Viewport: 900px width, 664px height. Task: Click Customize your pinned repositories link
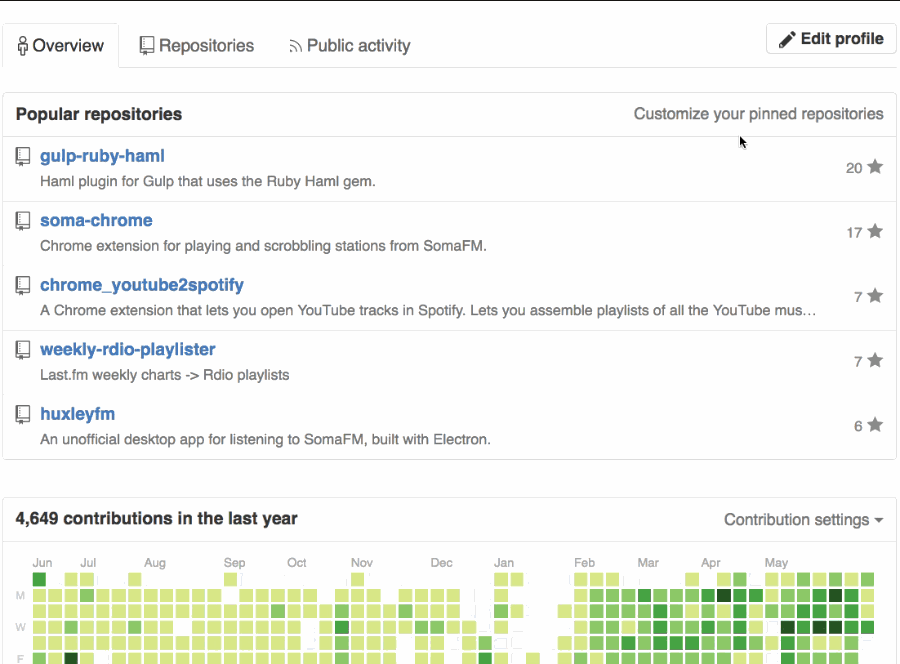click(x=758, y=114)
